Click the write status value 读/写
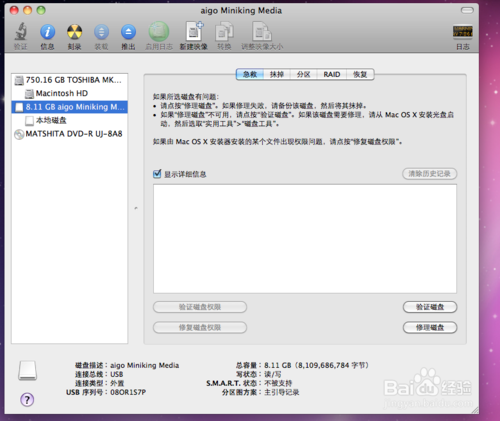 coord(273,374)
